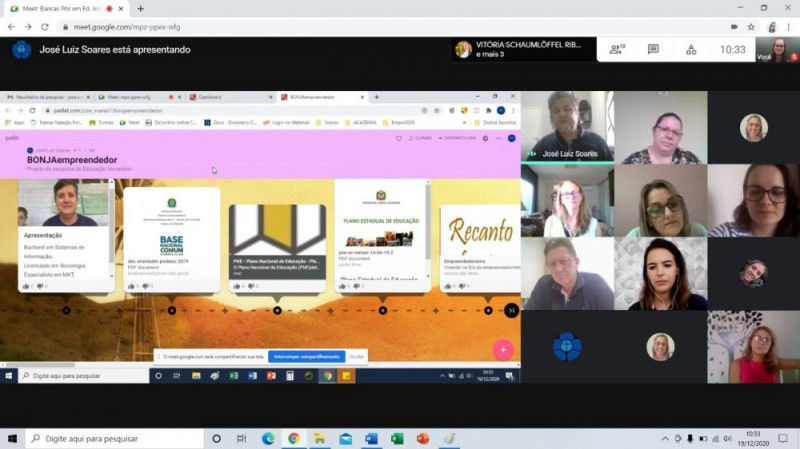Click the COMPARTILHAR button on Padlet

(x=457, y=138)
